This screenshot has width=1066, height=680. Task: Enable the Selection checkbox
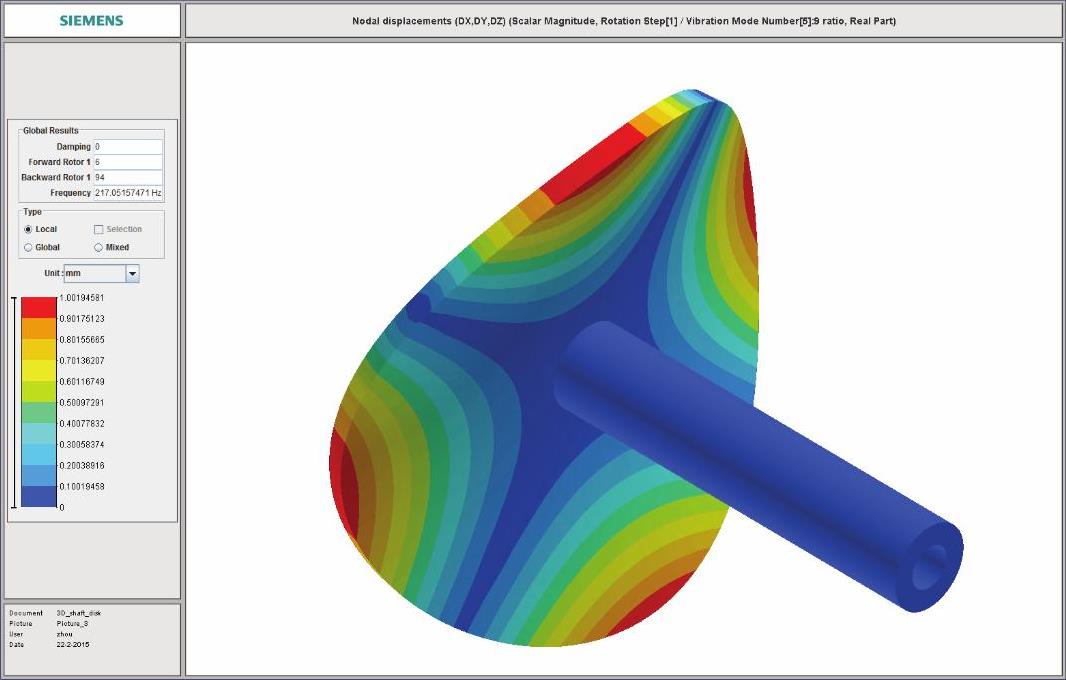[x=98, y=230]
